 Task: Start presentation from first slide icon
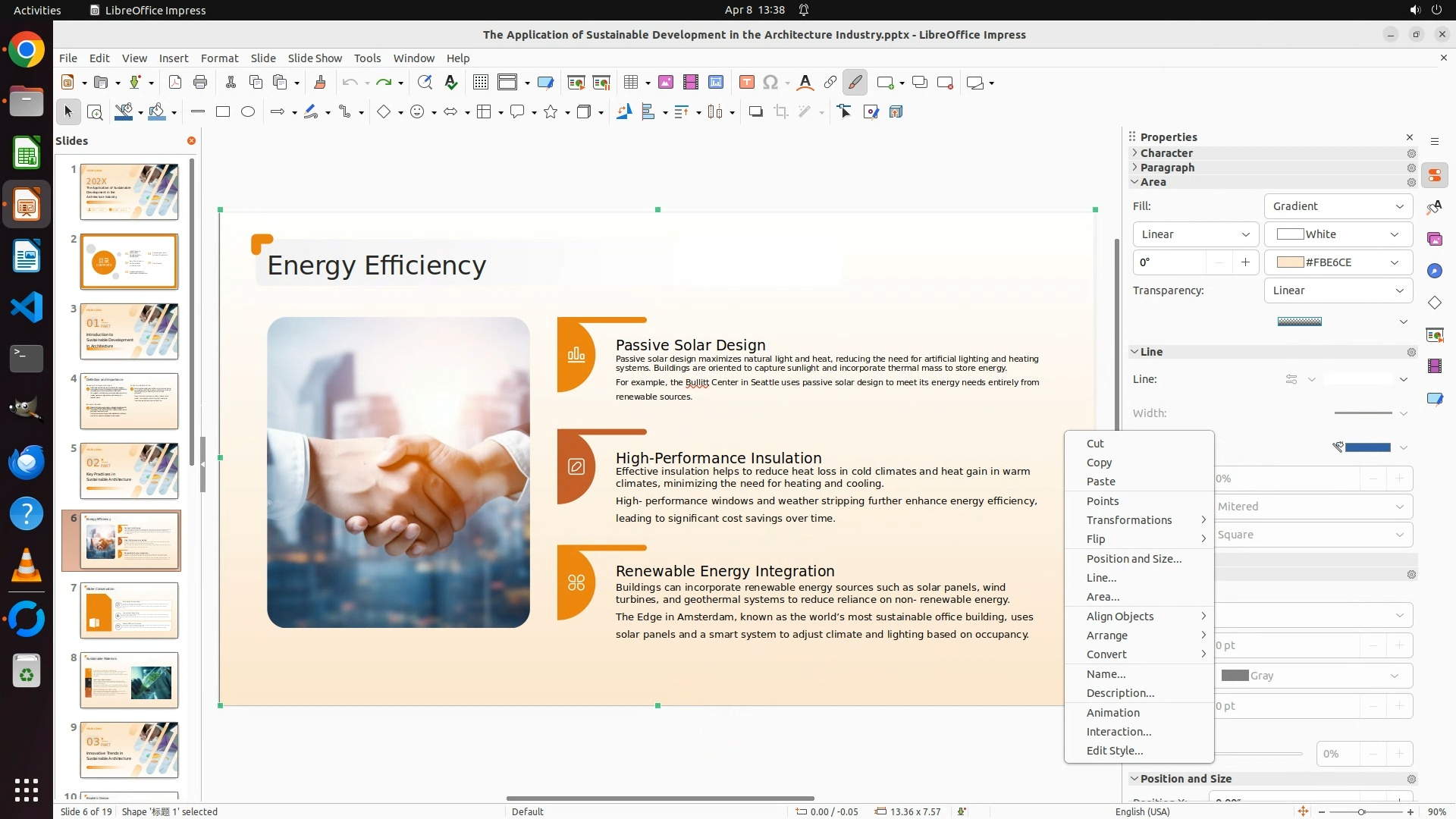click(576, 83)
